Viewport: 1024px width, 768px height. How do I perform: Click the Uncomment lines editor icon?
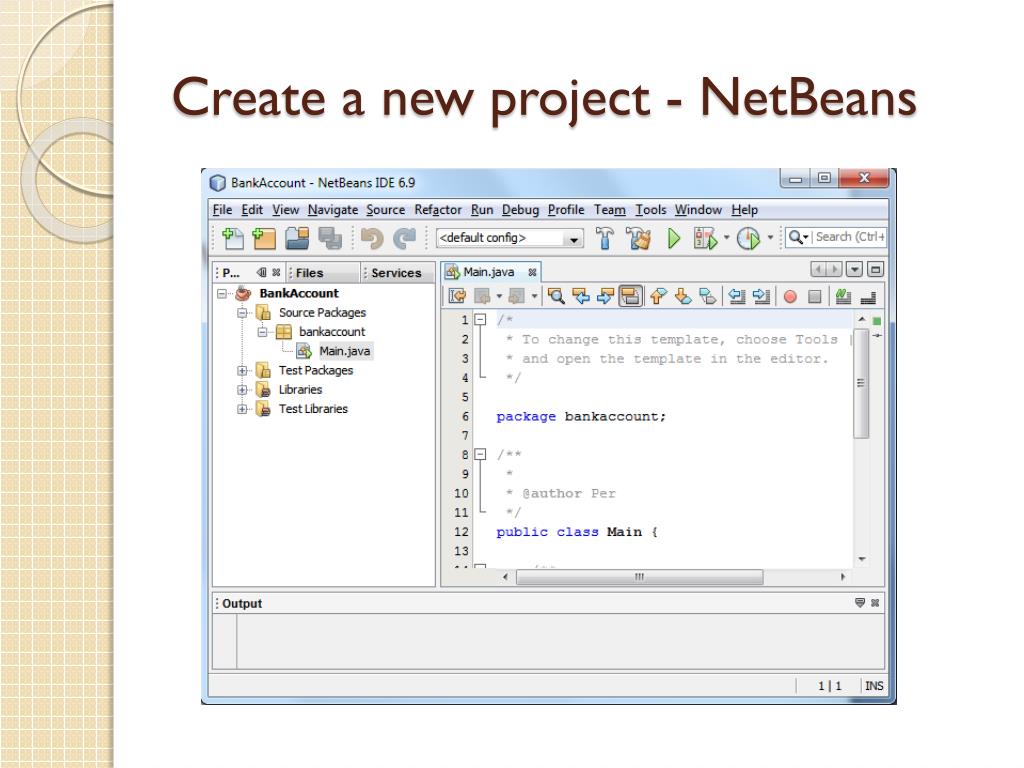[868, 297]
